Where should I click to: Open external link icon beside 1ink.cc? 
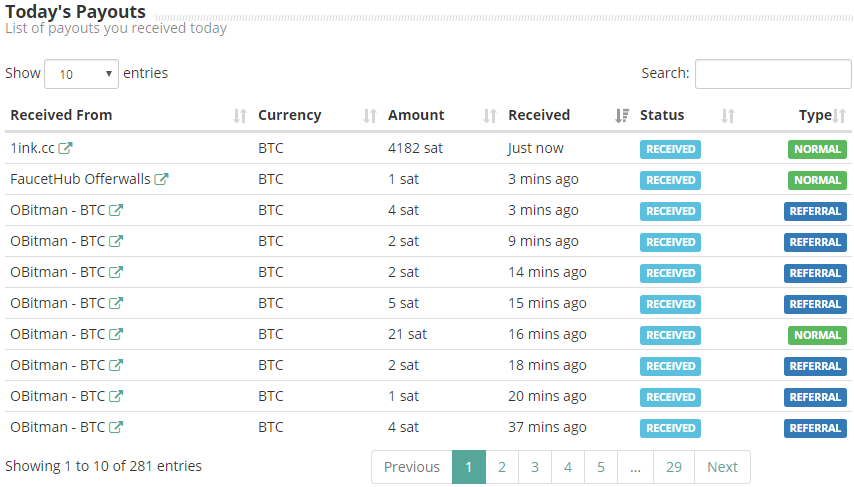click(65, 148)
